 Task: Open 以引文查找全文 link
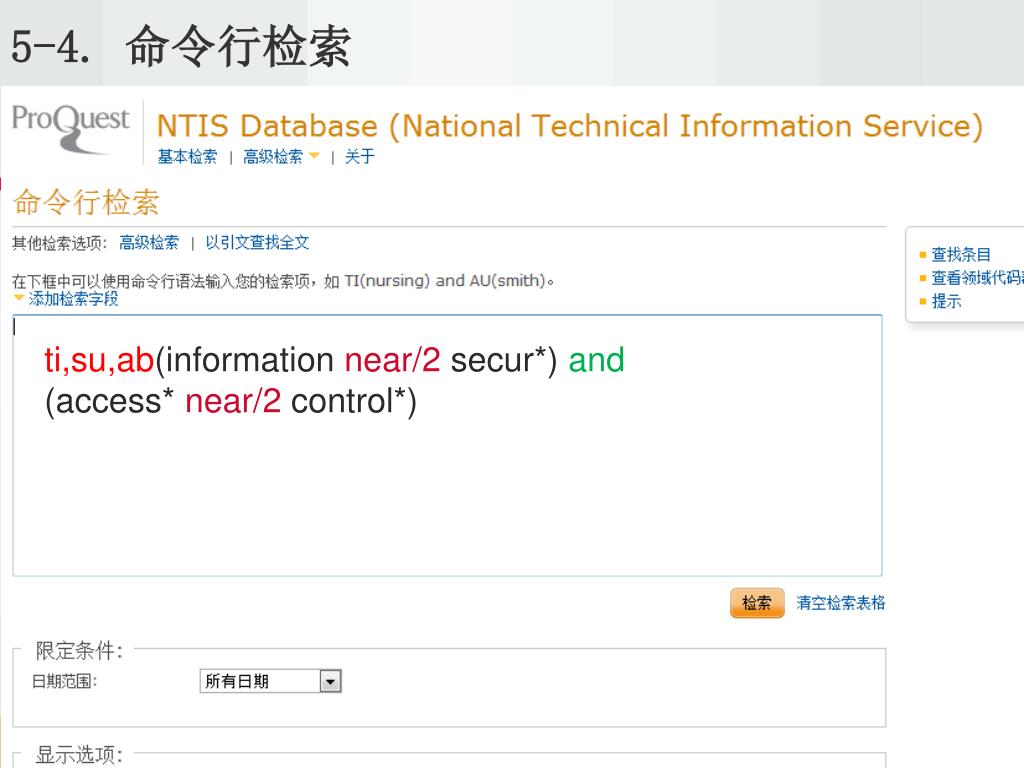[257, 243]
